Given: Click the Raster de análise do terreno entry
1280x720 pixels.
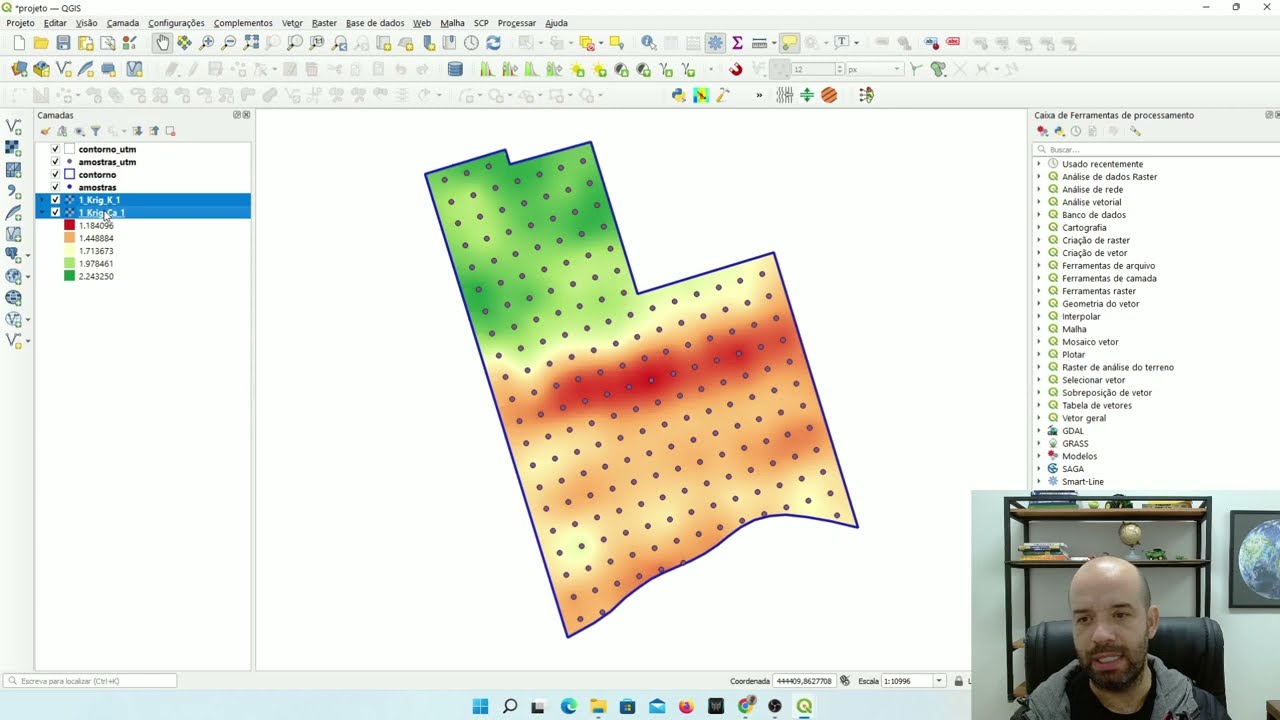Looking at the screenshot, I should [1118, 367].
